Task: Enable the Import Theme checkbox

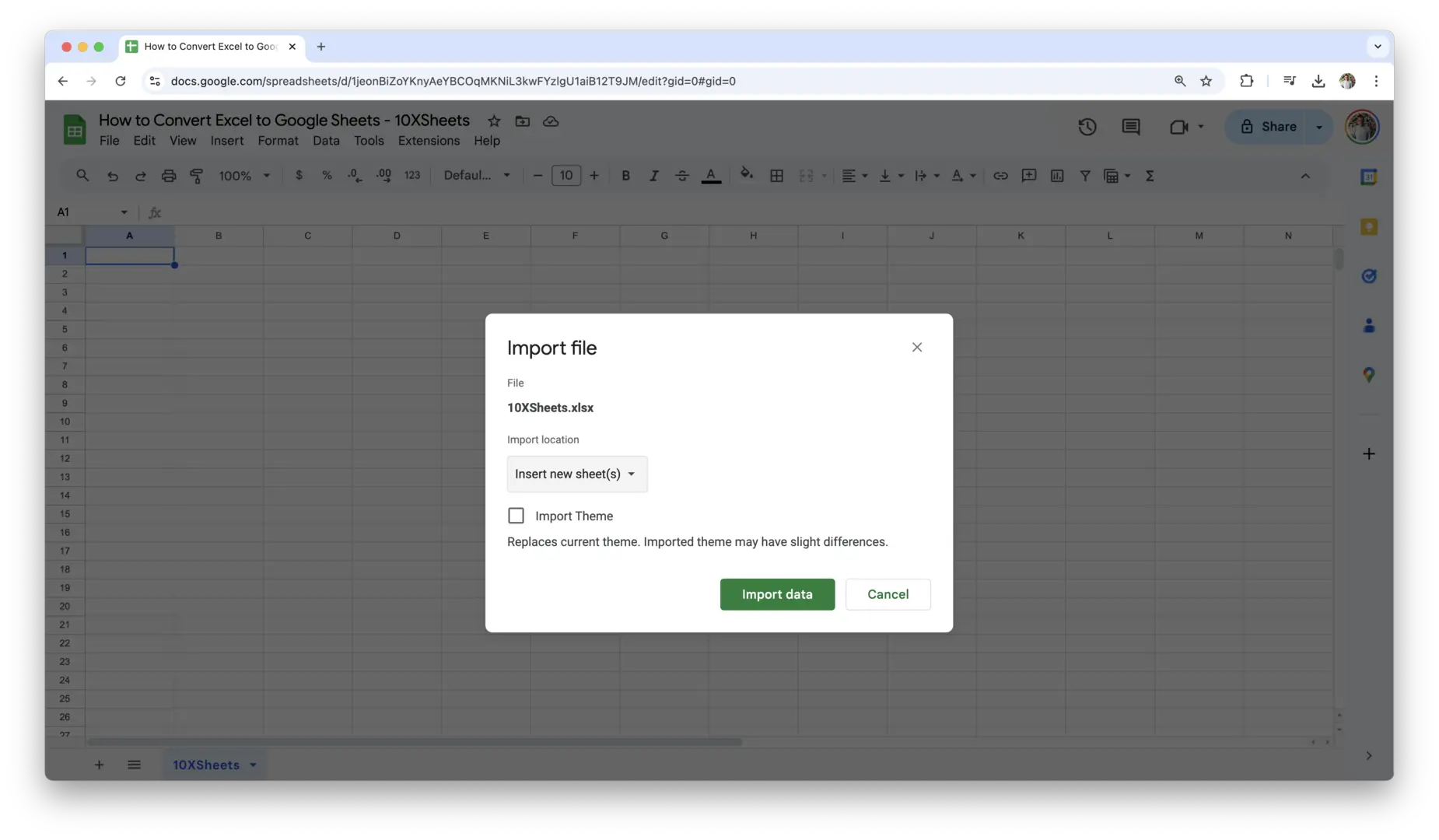Action: pos(516,516)
